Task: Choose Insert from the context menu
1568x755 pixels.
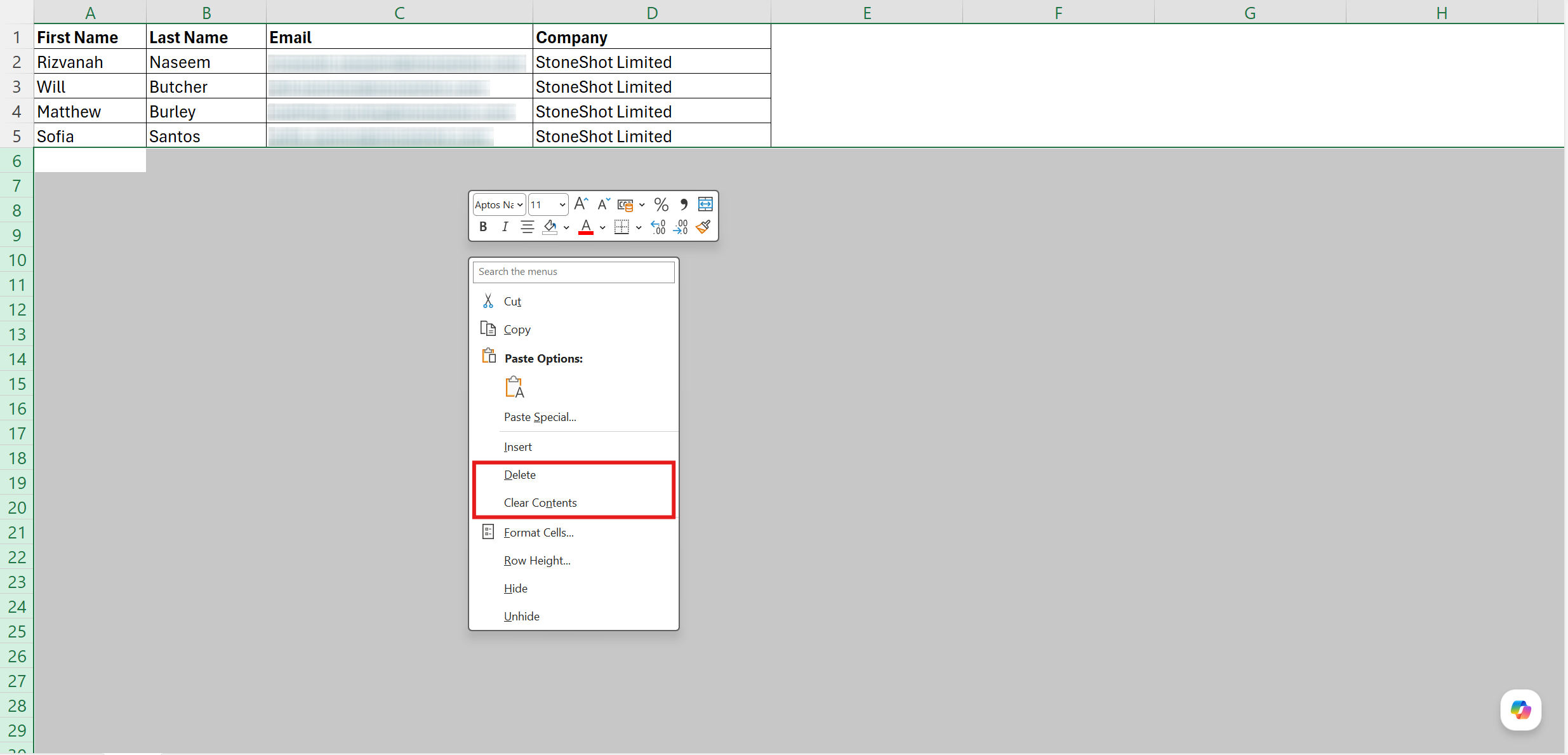Action: [x=574, y=446]
